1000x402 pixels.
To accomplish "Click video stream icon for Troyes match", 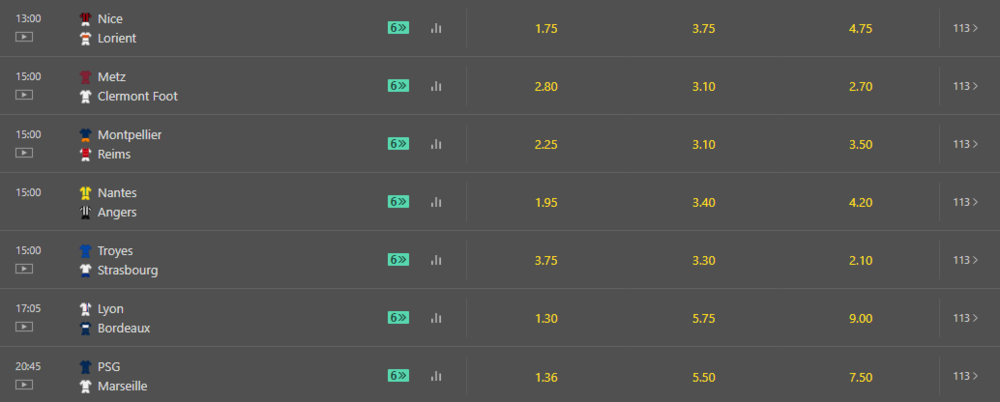I will [x=24, y=269].
